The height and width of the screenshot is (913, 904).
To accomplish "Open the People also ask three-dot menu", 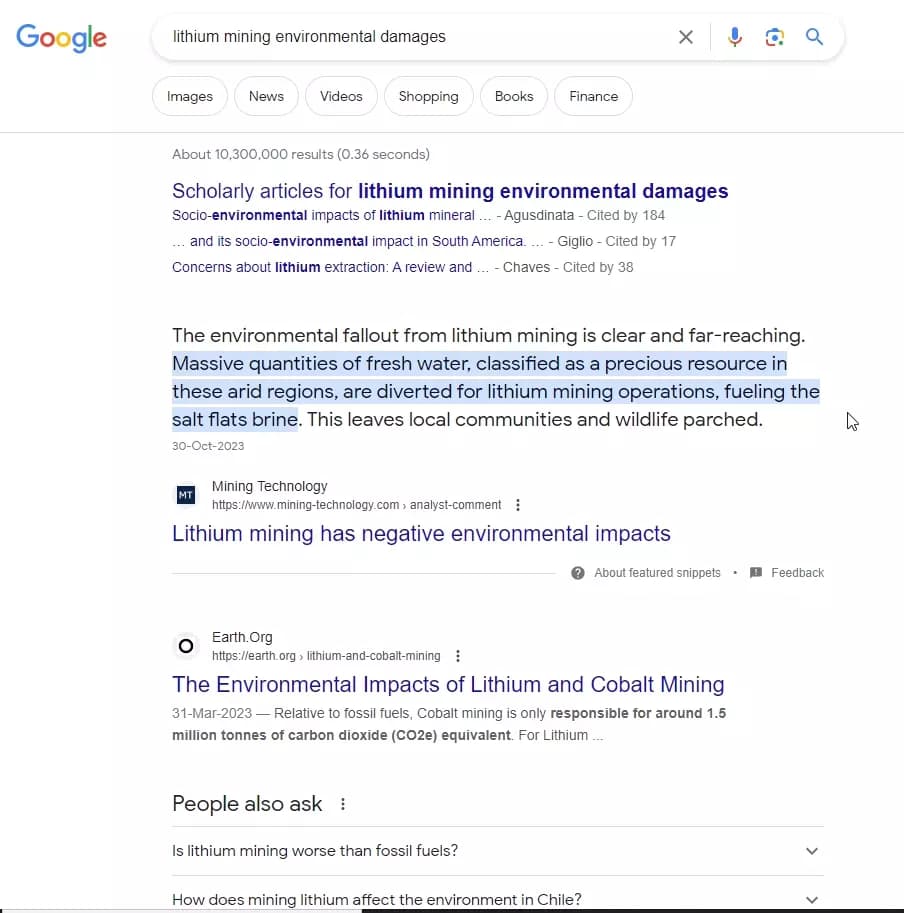I will click(x=343, y=803).
